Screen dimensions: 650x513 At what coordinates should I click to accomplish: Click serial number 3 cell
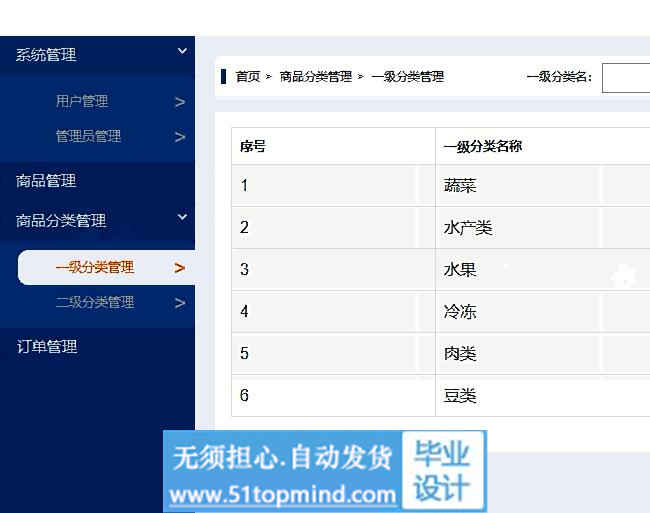(333, 270)
